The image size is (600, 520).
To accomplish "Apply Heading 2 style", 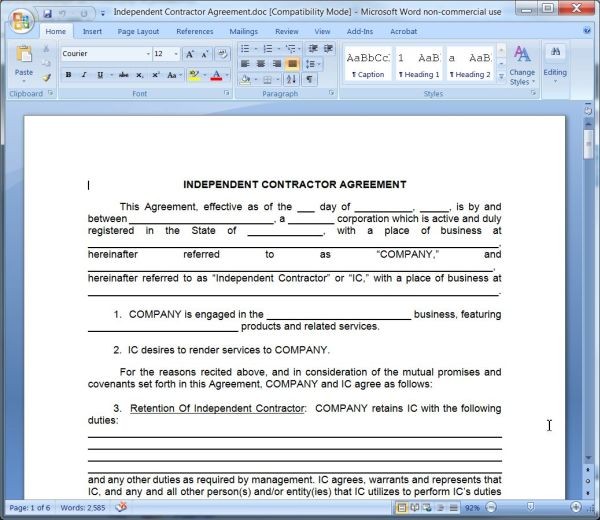I will 470,64.
